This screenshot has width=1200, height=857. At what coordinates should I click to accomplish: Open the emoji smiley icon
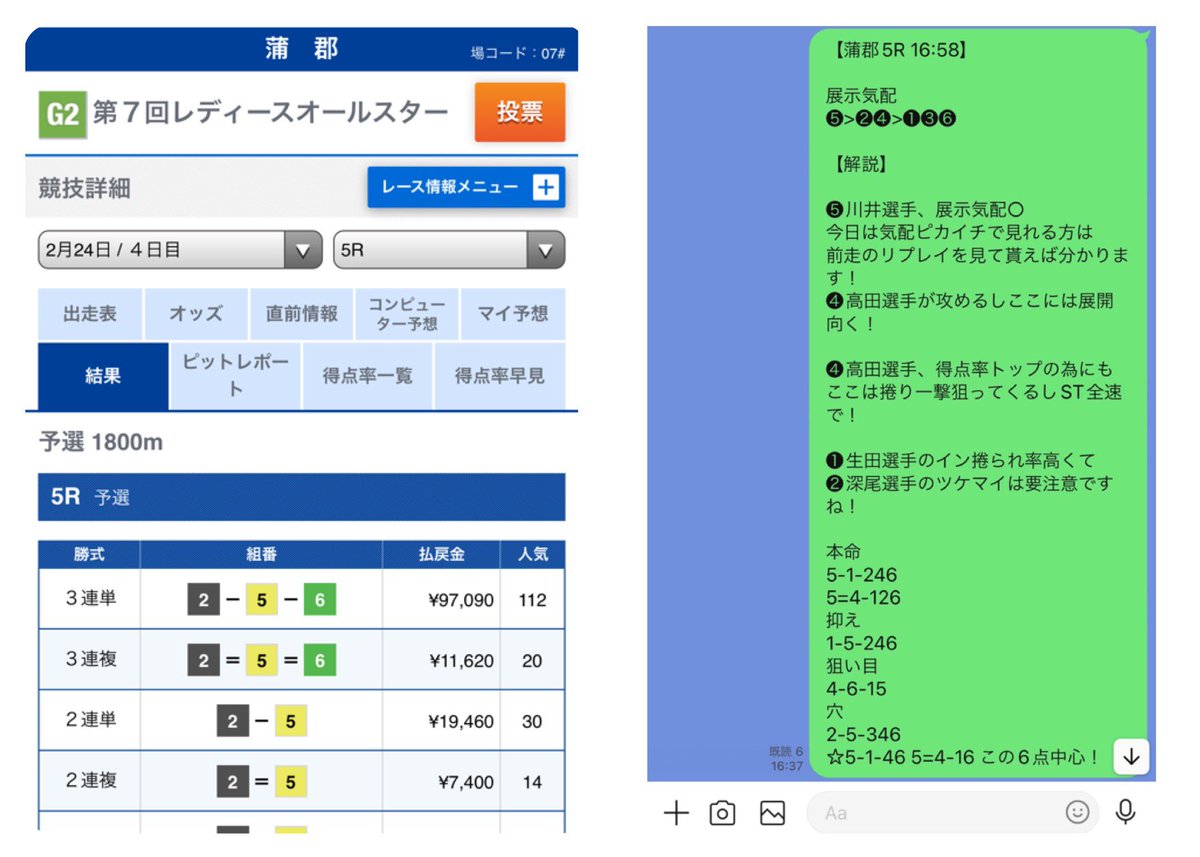(x=1077, y=813)
